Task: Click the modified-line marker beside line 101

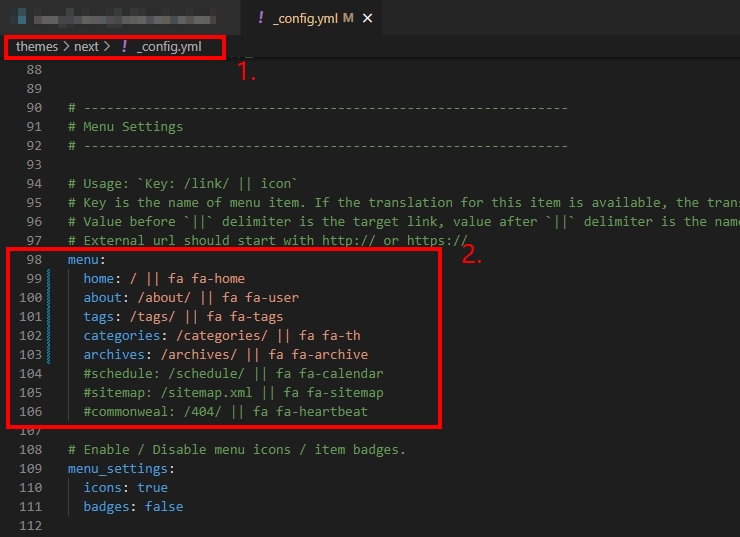Action: click(49, 316)
